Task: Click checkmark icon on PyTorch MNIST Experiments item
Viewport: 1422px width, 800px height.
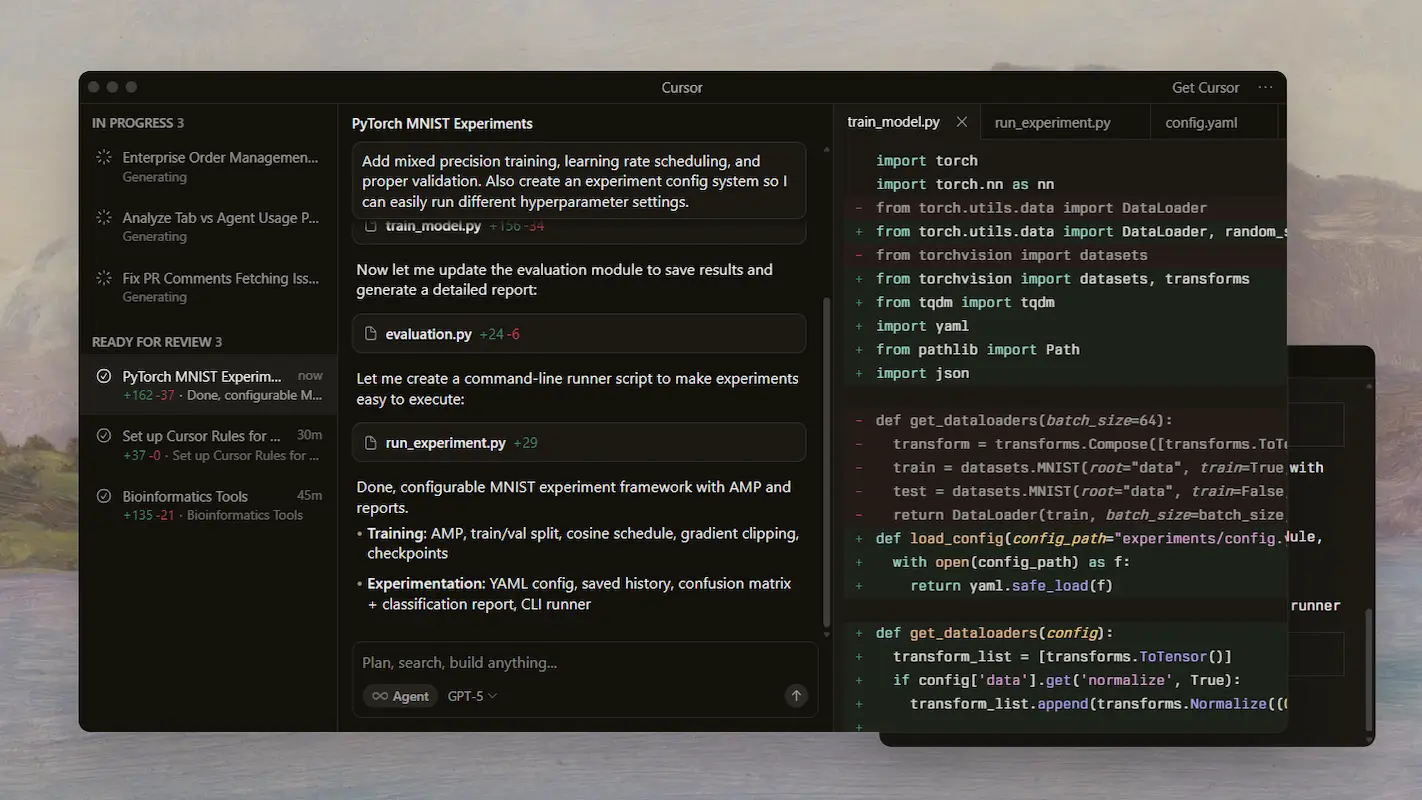Action: tap(103, 377)
